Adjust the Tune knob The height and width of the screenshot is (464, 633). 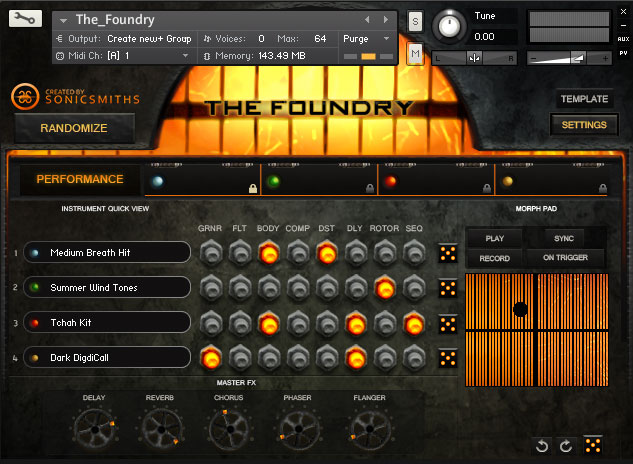(449, 26)
